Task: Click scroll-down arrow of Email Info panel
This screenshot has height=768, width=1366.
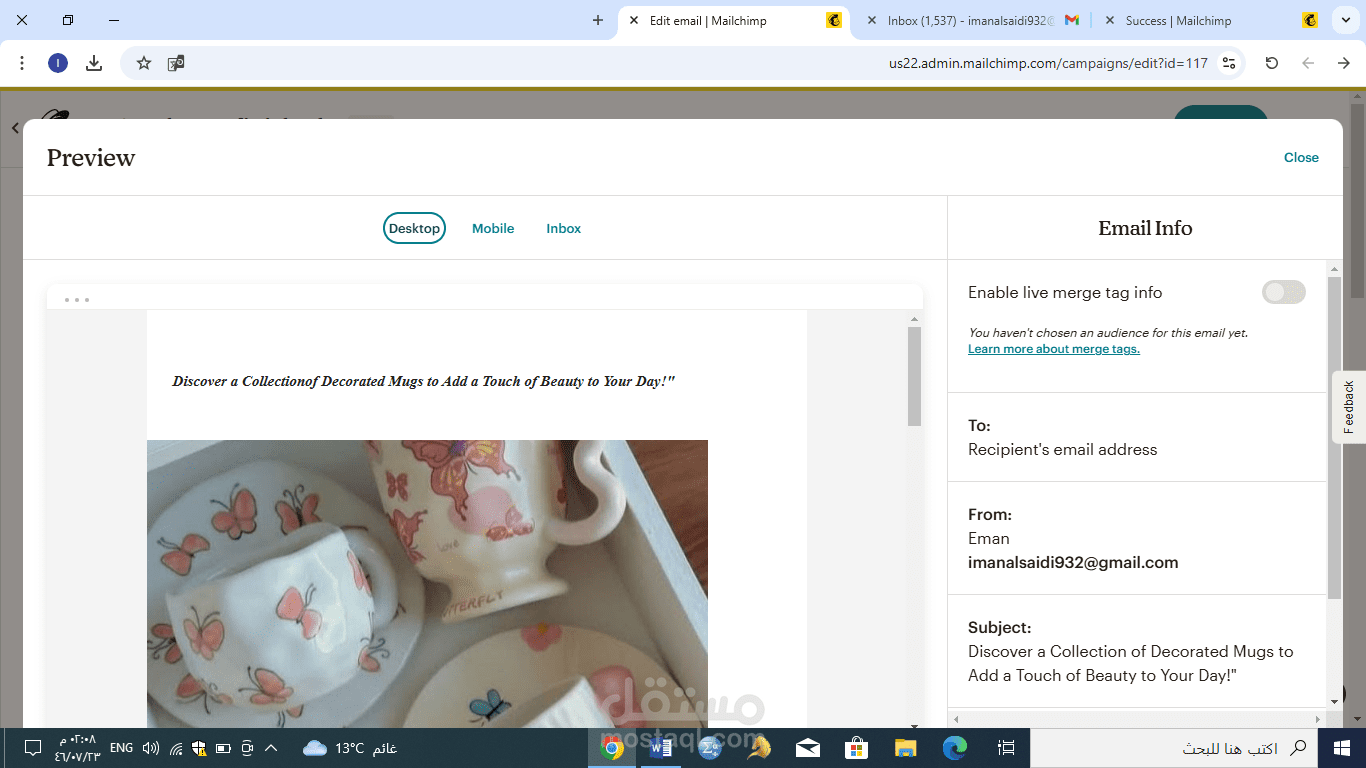Action: point(1334,701)
